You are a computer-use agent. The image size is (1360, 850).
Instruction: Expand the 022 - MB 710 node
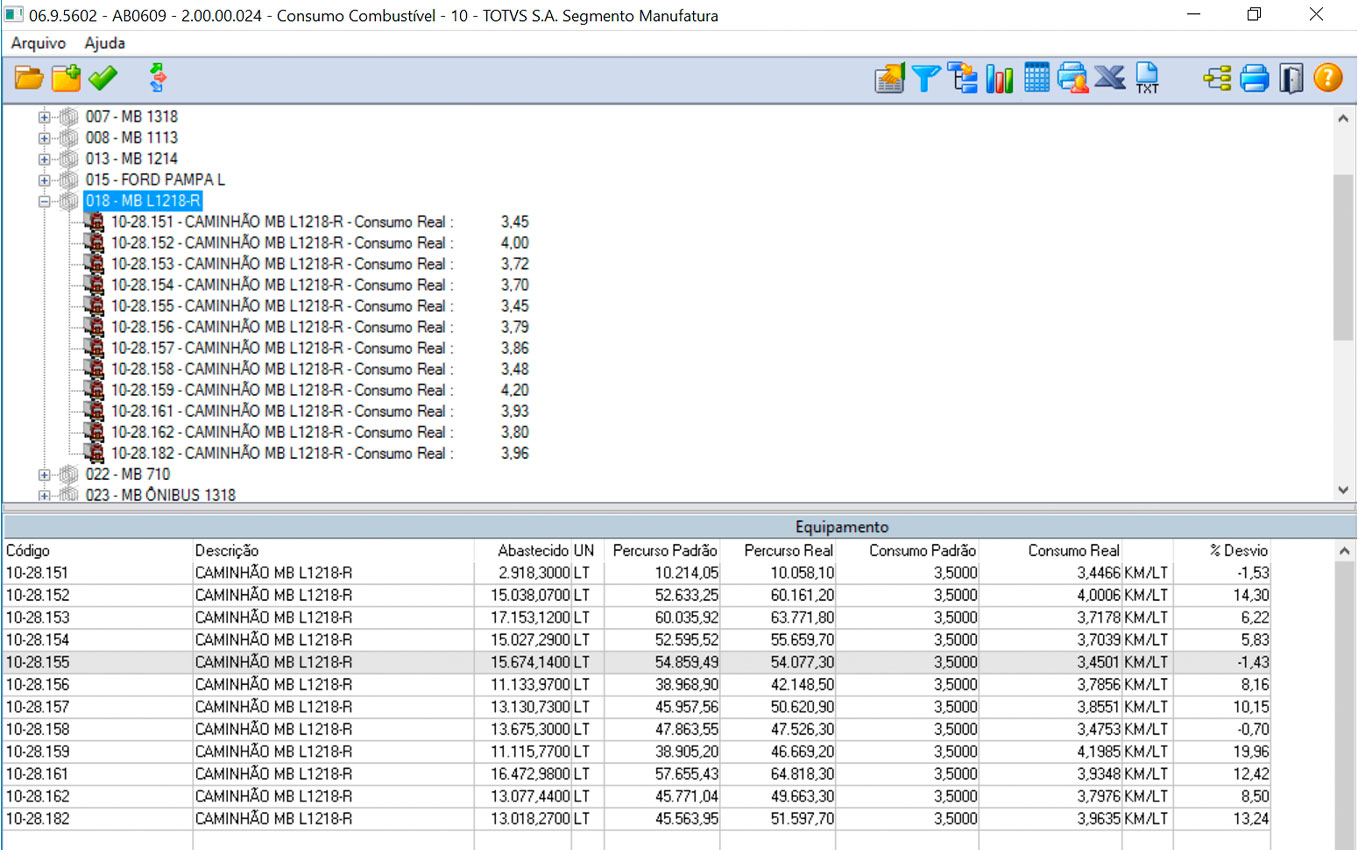(x=44, y=475)
